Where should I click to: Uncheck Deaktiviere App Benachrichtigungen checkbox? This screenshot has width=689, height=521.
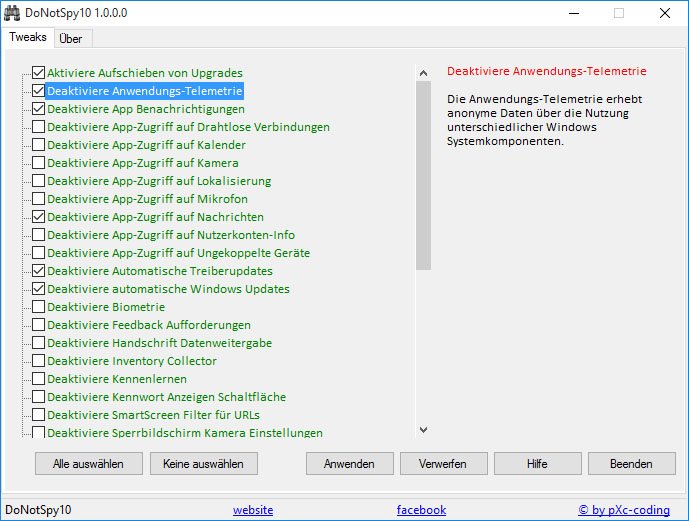click(x=39, y=109)
